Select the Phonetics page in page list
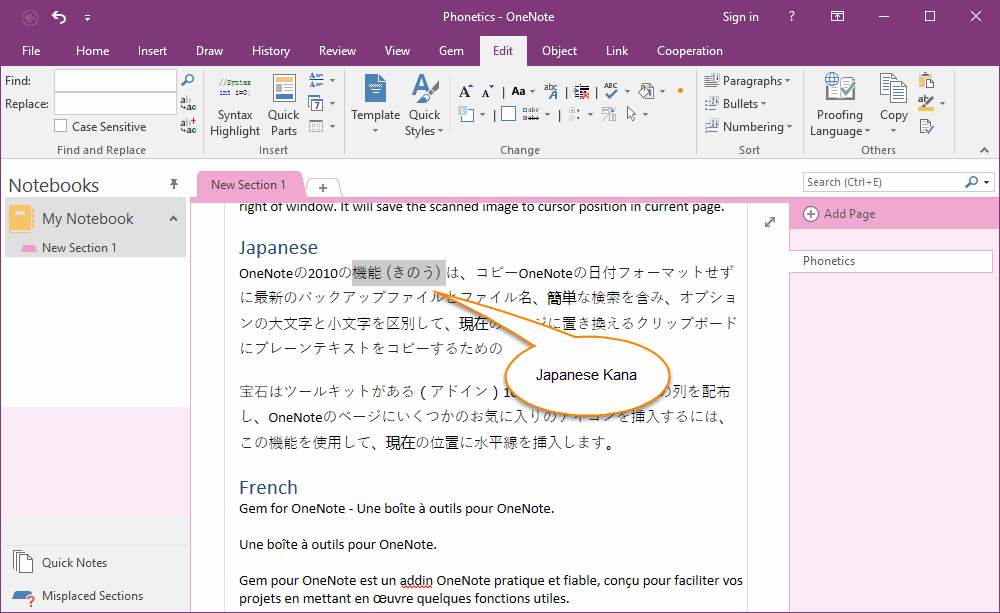This screenshot has height=613, width=1000. coord(890,261)
